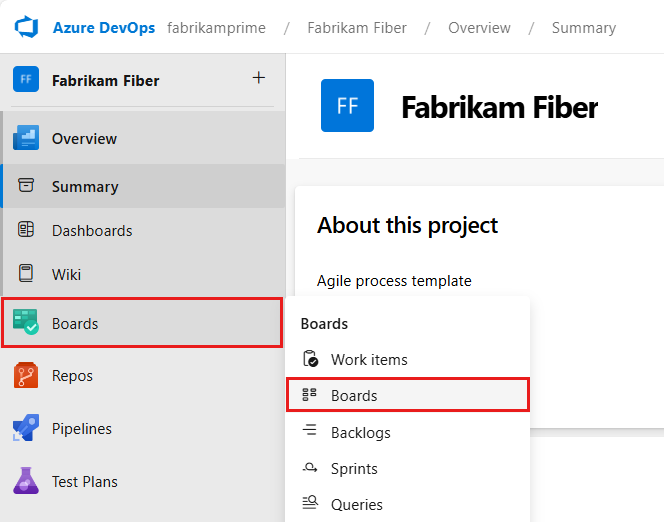This screenshot has height=522, width=664.
Task: Click the About this project heading
Action: pos(407,225)
